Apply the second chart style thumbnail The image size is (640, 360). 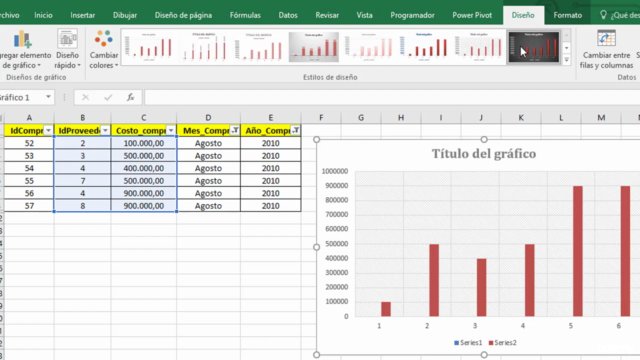click(203, 47)
